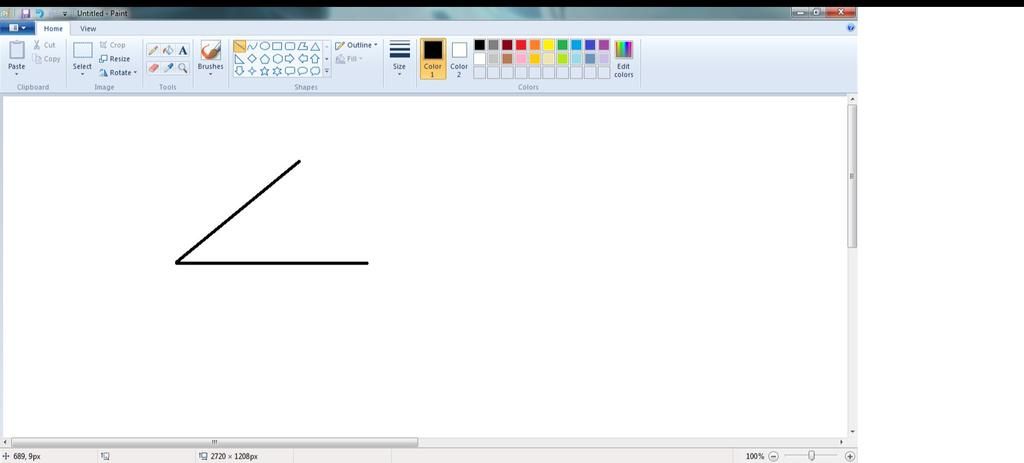Expand the Shapes gallery more arrow
The height and width of the screenshot is (463, 1024).
click(327, 71)
